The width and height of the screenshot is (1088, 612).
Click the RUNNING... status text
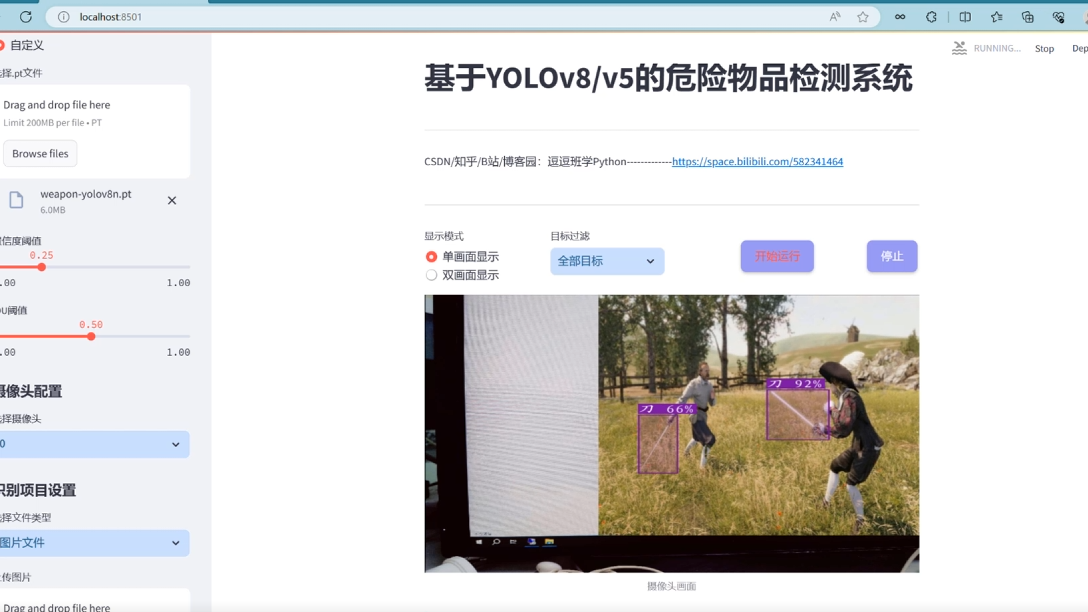(x=997, y=48)
